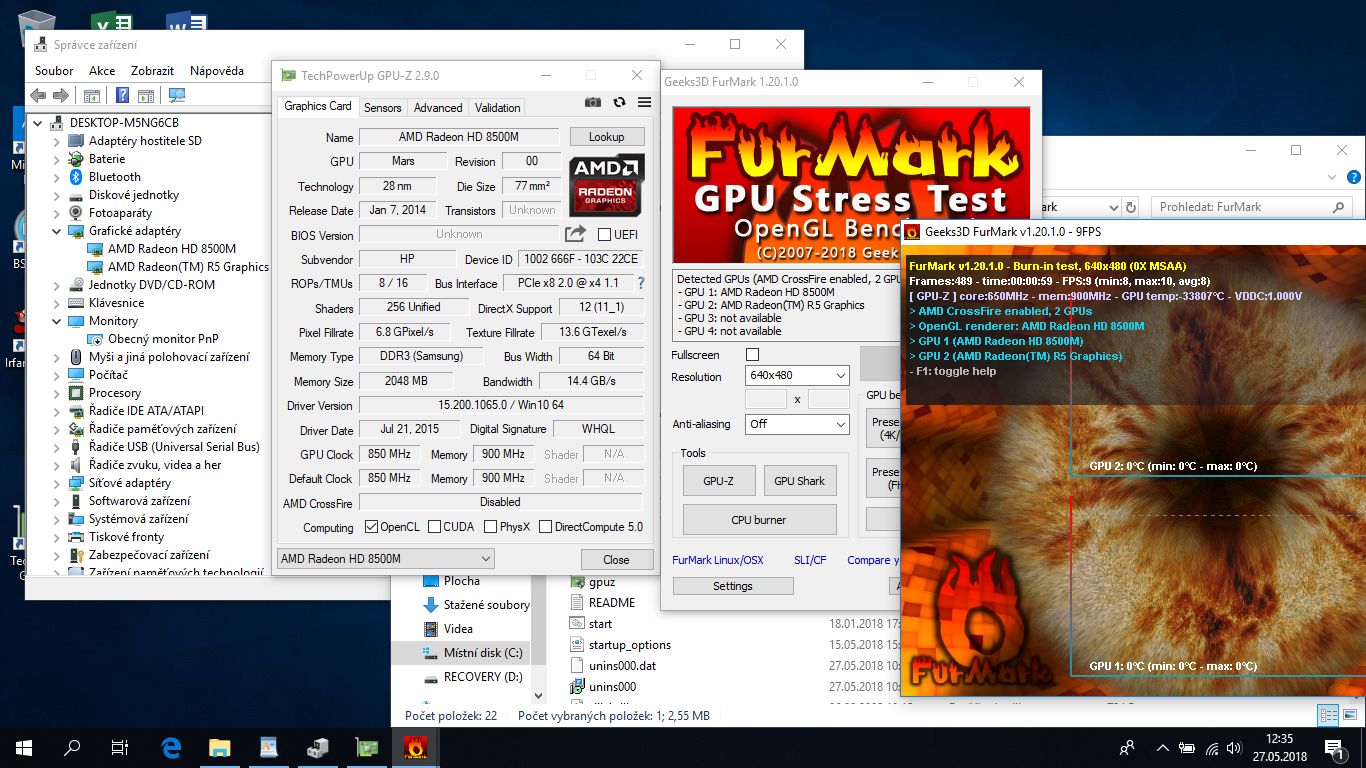Image resolution: width=1366 pixels, height=768 pixels.
Task: Open Task View from the taskbar
Action: coord(120,747)
